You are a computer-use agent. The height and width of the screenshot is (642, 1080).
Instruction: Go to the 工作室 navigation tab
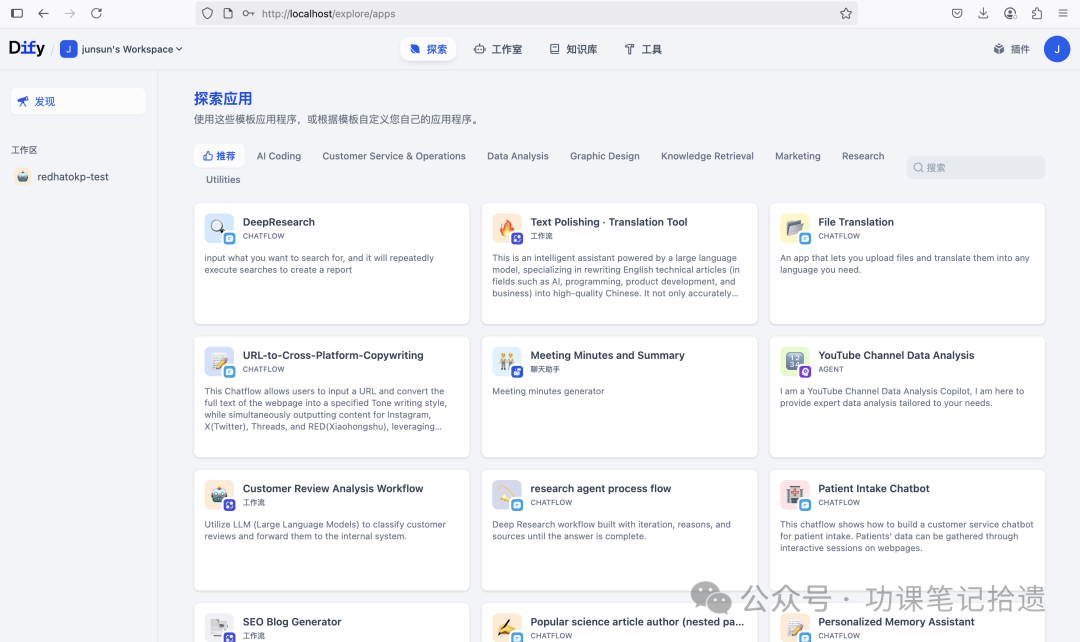(x=497, y=48)
